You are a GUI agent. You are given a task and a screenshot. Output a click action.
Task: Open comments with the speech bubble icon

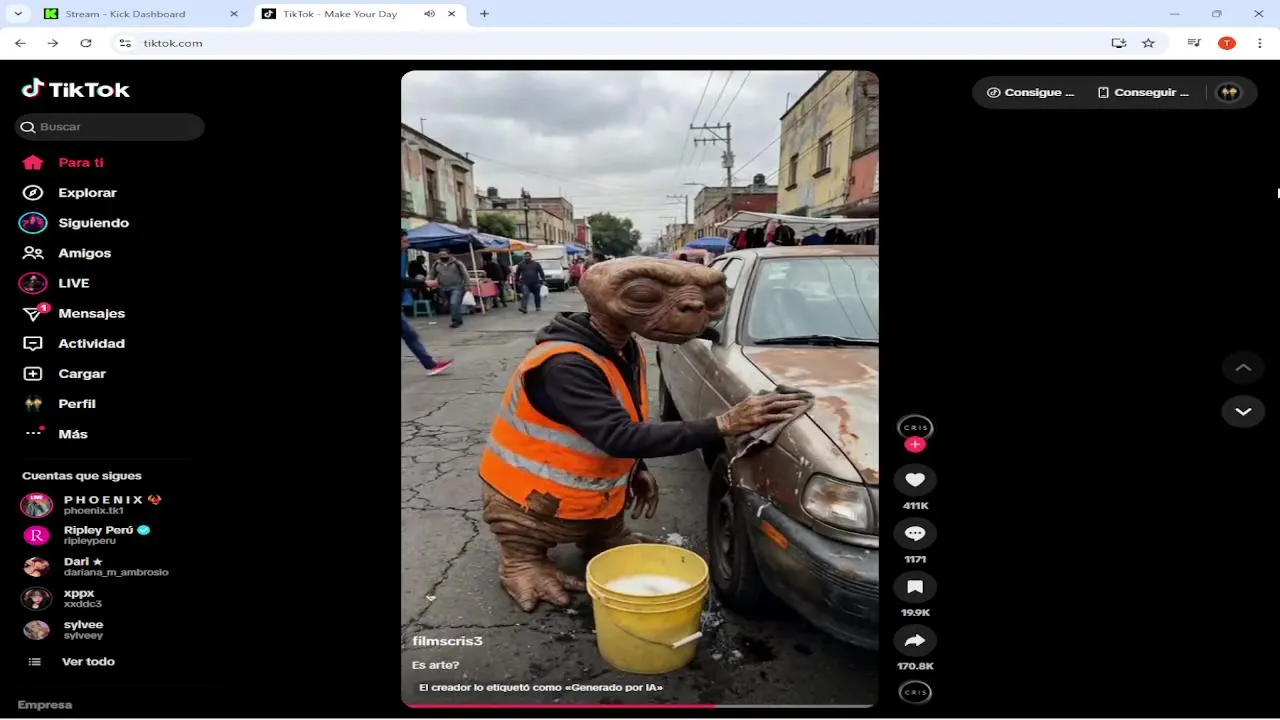click(x=915, y=533)
